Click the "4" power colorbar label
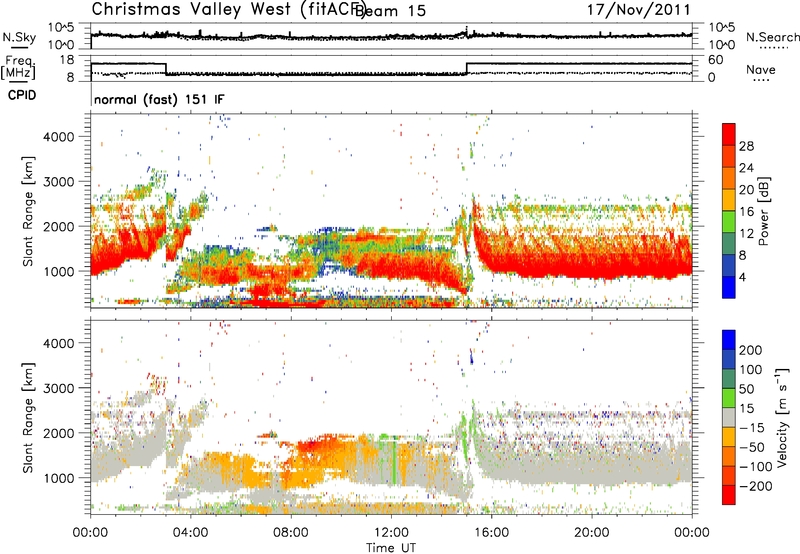This screenshot has width=800, height=554. [742, 277]
